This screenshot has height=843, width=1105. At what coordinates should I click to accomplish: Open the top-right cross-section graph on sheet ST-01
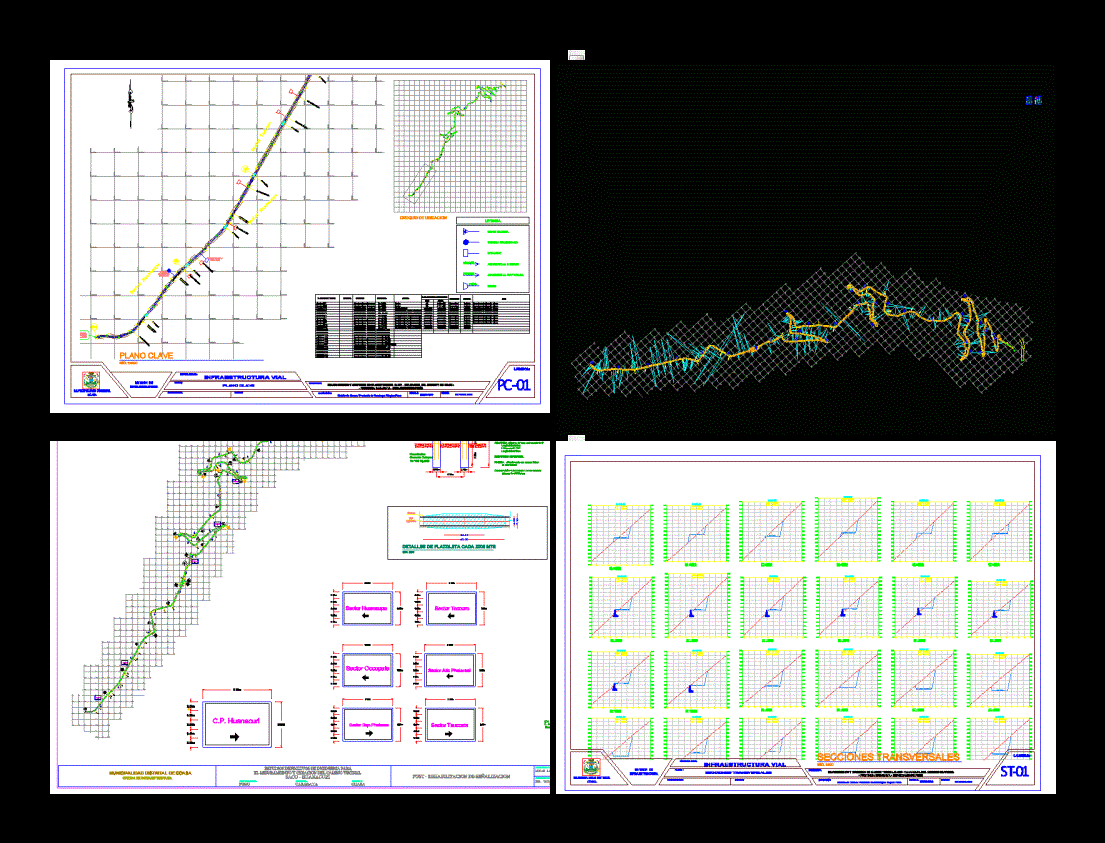click(1000, 531)
